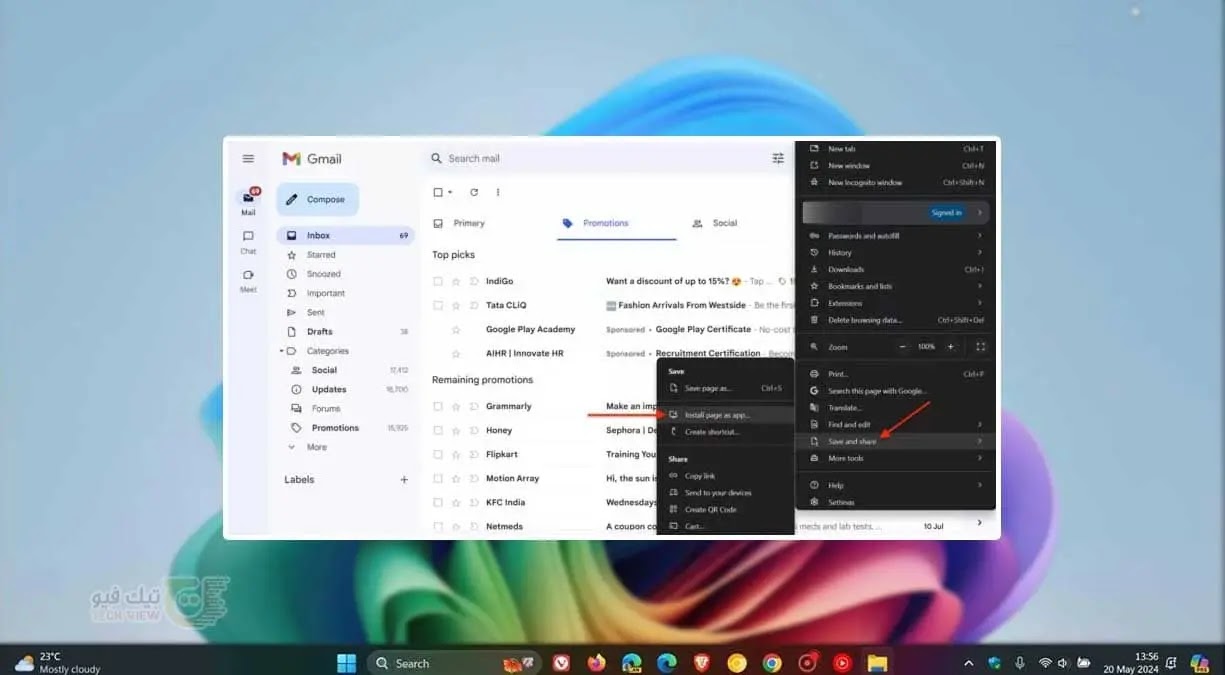
Task: Select the Grammarly email checkbox
Action: (438, 406)
